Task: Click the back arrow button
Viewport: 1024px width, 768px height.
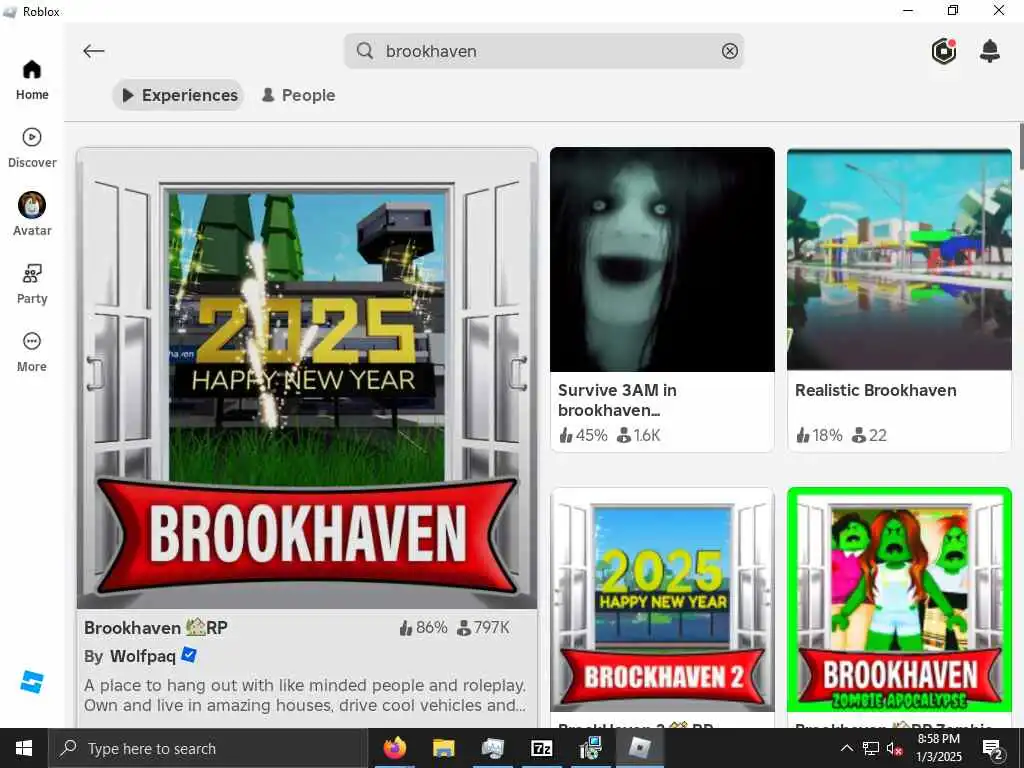Action: [x=94, y=51]
